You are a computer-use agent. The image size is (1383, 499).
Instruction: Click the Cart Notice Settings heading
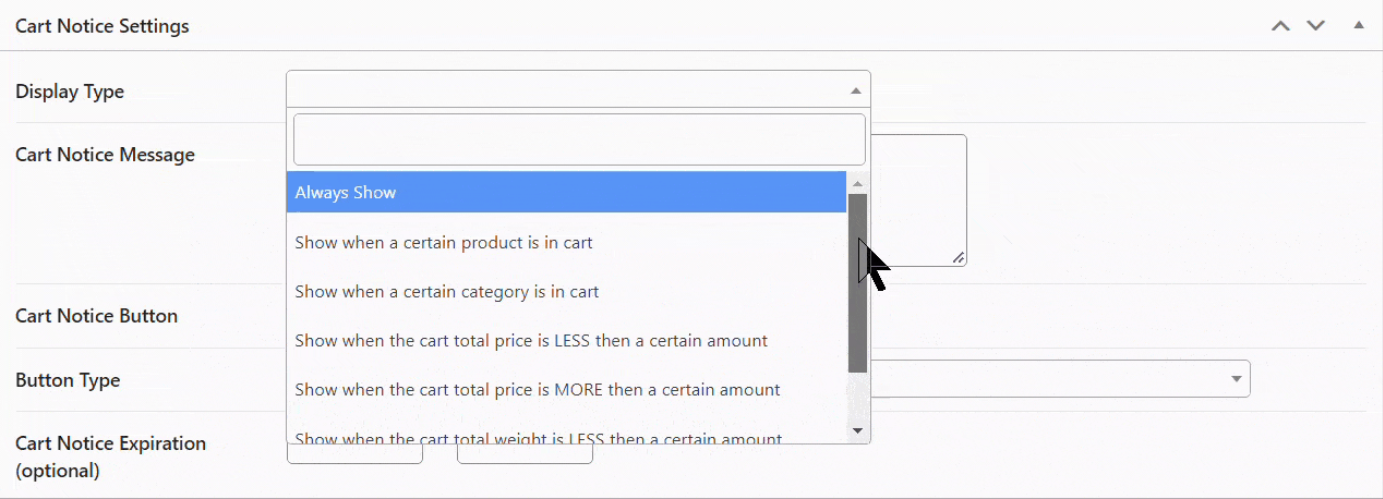click(102, 26)
